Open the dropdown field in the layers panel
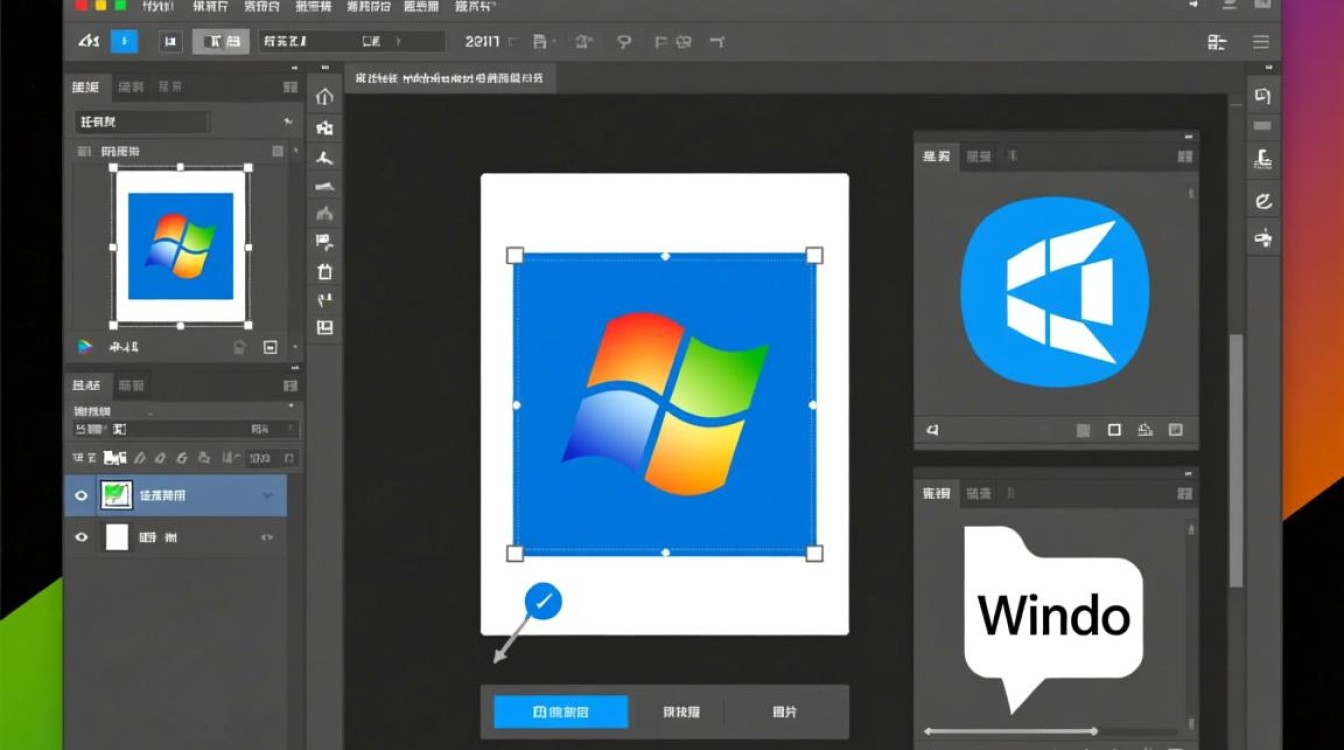1344x750 pixels. [x=186, y=429]
